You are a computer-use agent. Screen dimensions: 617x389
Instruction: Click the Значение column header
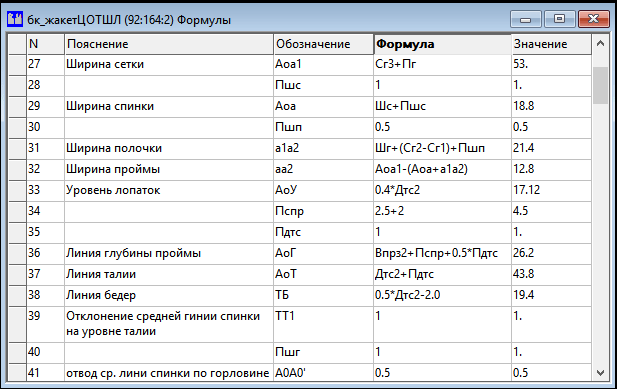(551, 44)
